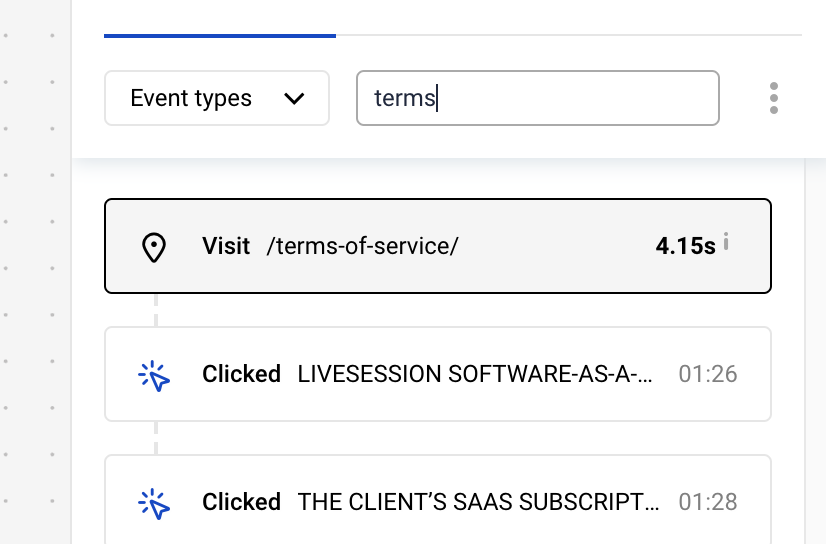Expand the chevron arrow next to Event types
The width and height of the screenshot is (826, 544).
[294, 98]
